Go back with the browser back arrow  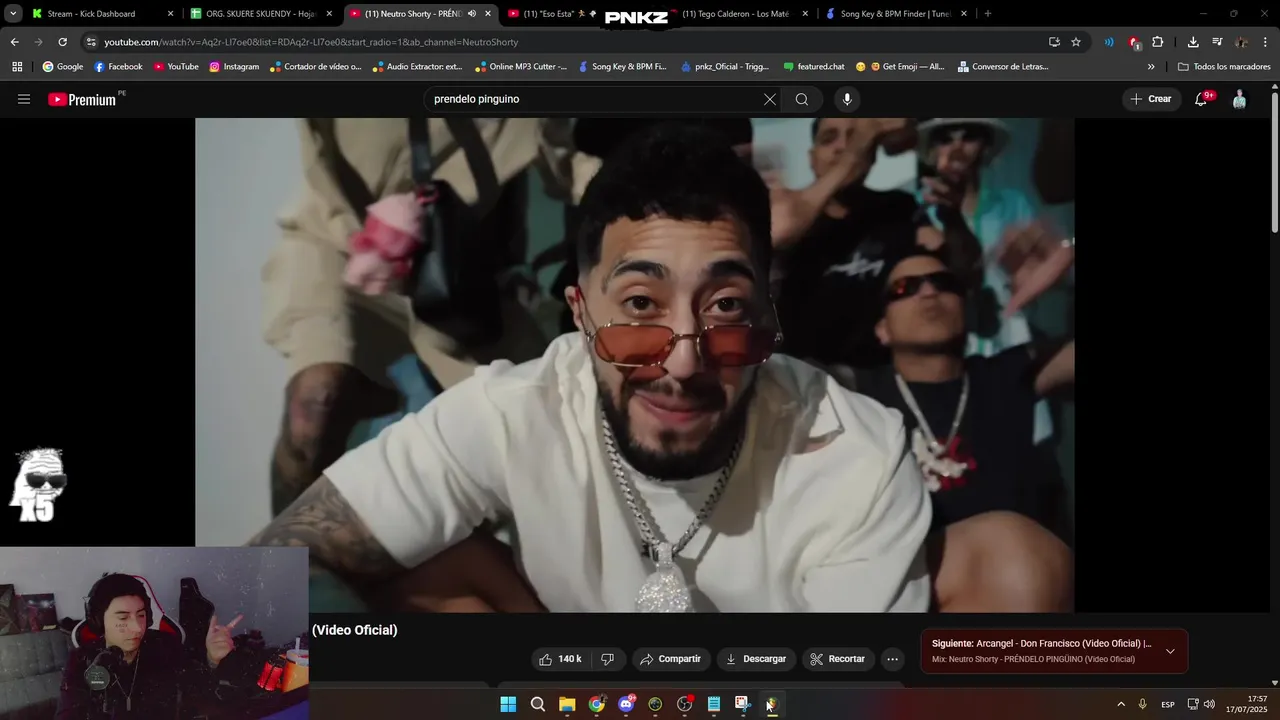pyautogui.click(x=14, y=42)
